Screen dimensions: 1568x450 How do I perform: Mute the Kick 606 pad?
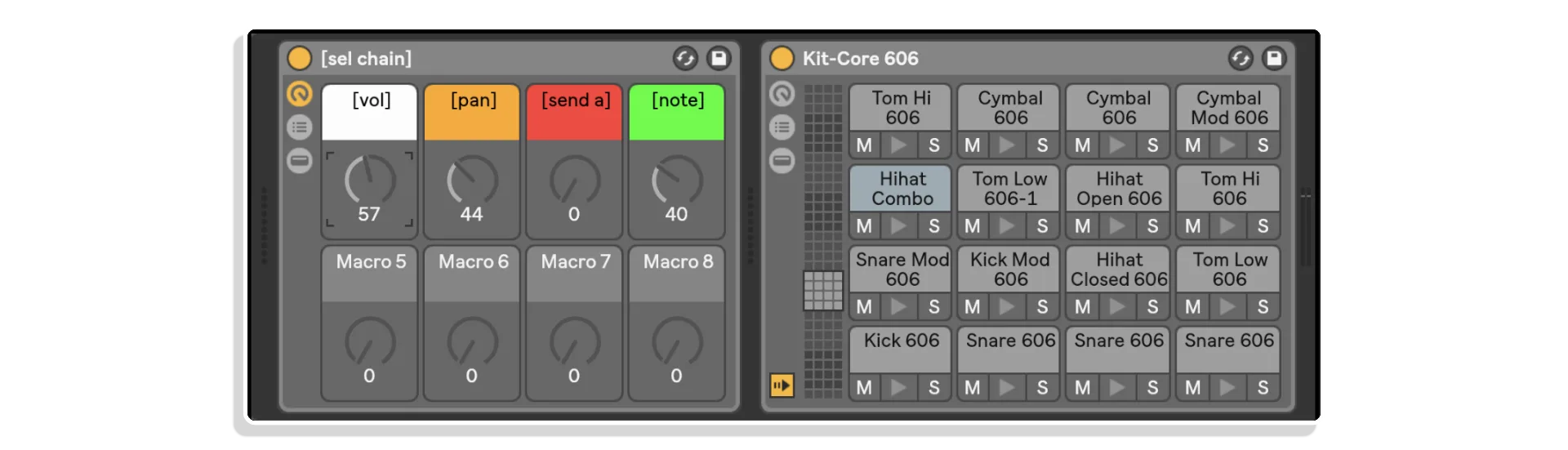pos(864,387)
